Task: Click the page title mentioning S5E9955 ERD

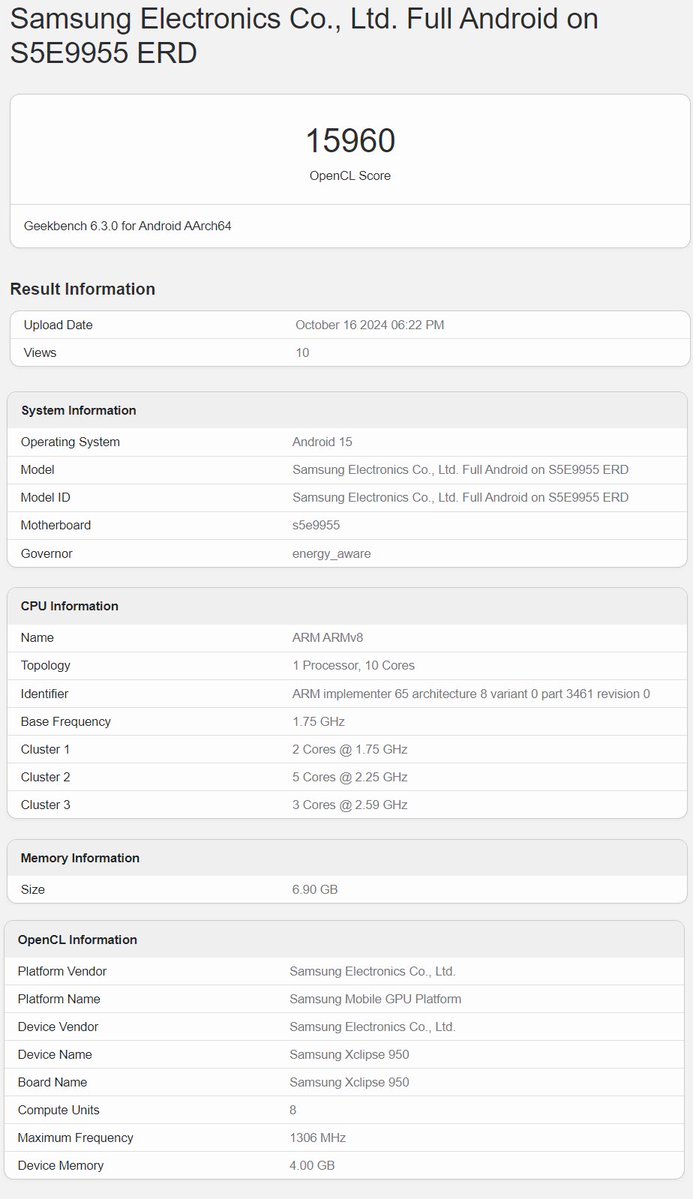Action: [x=304, y=35]
